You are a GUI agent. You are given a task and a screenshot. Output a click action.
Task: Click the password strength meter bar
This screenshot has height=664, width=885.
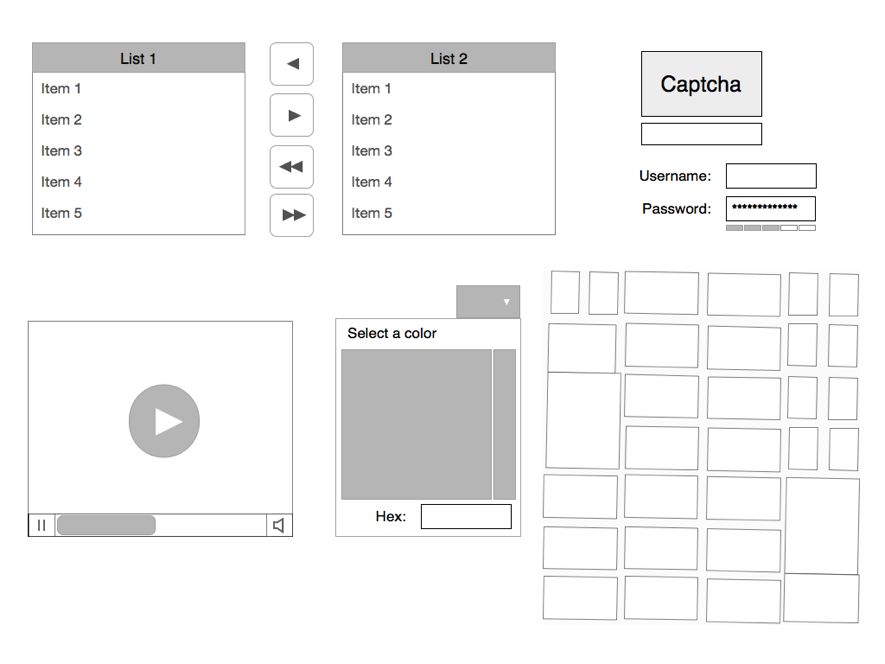click(x=771, y=228)
